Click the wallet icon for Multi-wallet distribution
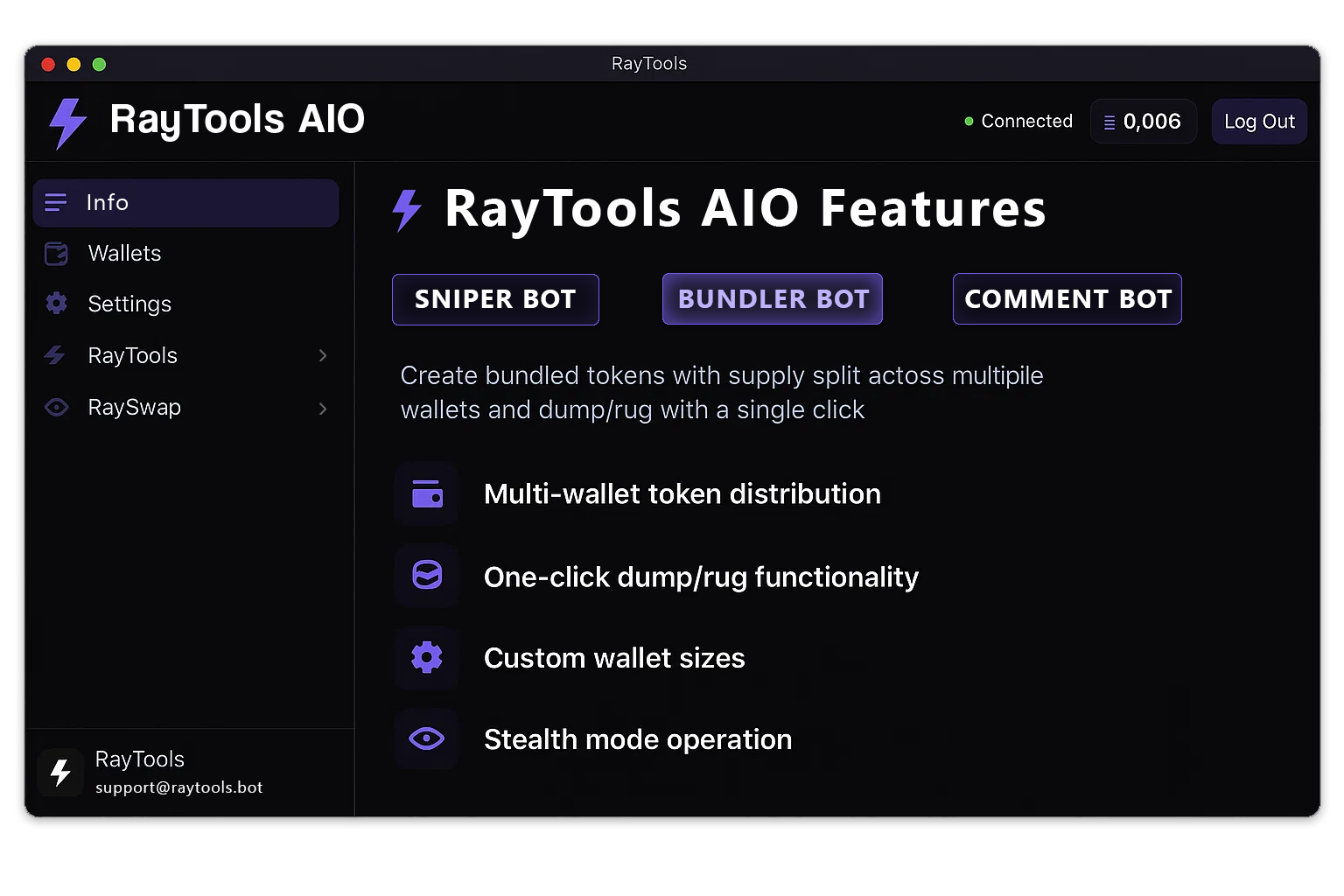Screen dimensions: 1344x896 click(427, 494)
